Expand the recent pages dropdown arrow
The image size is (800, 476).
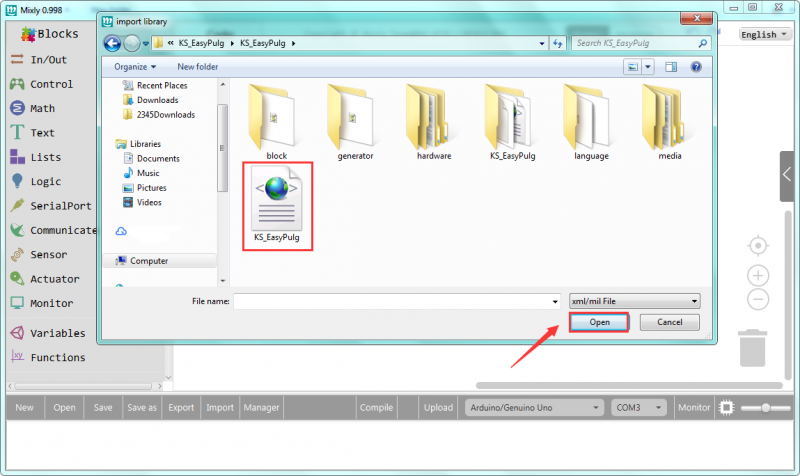(x=146, y=44)
